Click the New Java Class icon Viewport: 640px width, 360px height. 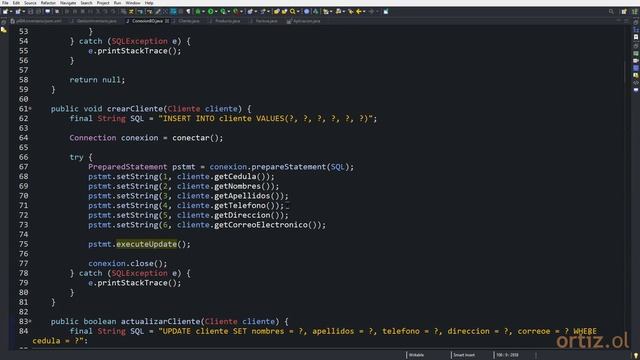[x=262, y=11]
